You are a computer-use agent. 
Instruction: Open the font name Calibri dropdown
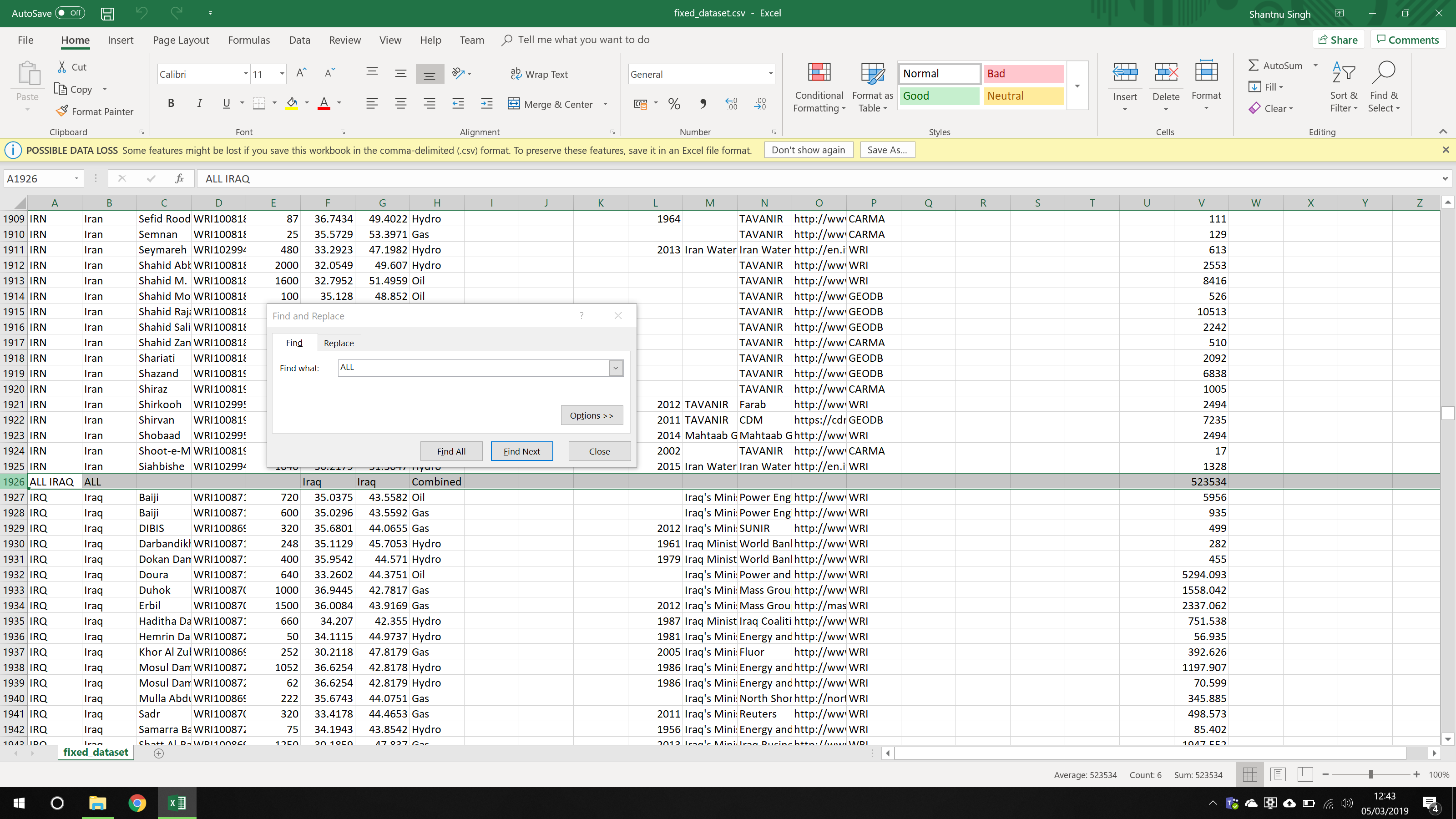click(245, 74)
